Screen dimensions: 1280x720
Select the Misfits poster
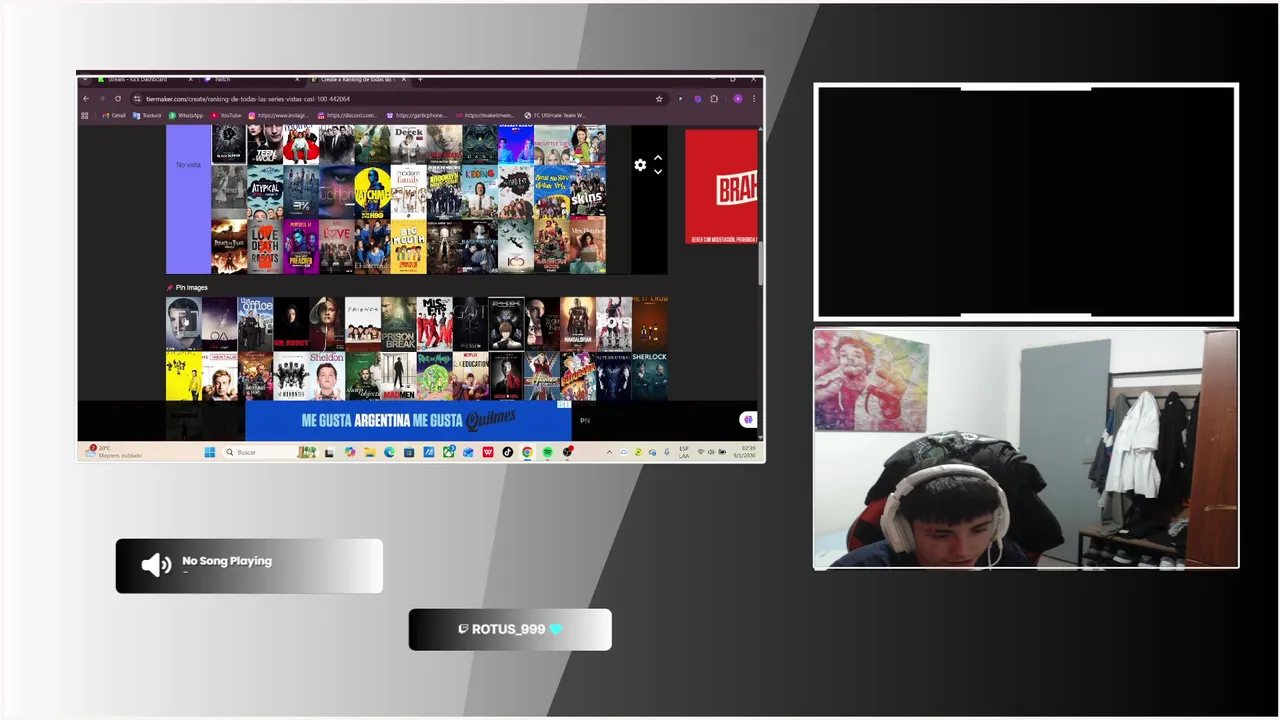coord(434,324)
